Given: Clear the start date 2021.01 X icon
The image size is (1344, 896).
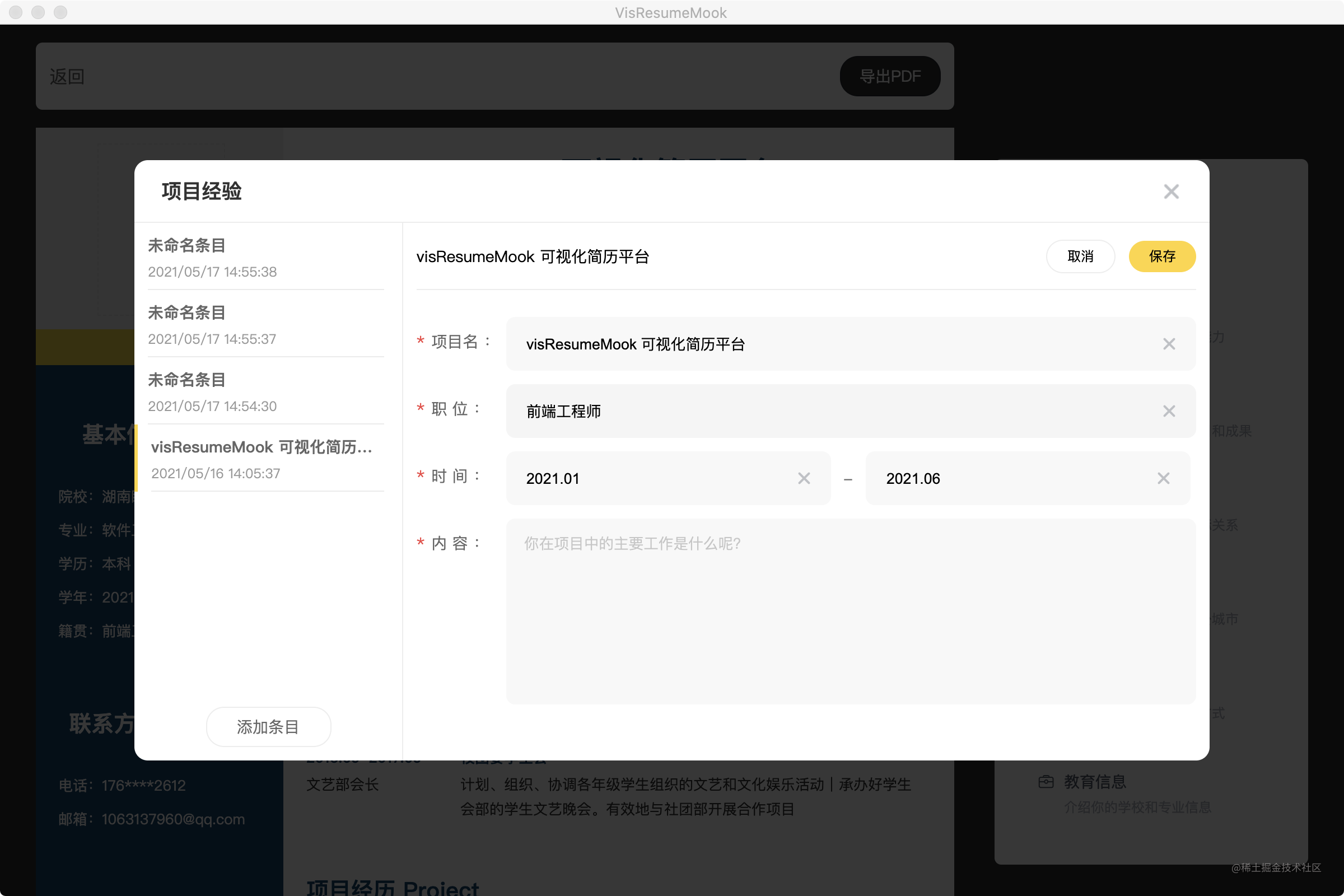Looking at the screenshot, I should coord(804,478).
